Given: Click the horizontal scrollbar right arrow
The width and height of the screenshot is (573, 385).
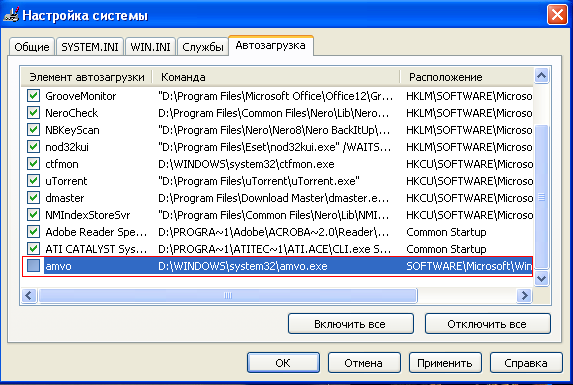Looking at the screenshot, I should click(x=524, y=295).
